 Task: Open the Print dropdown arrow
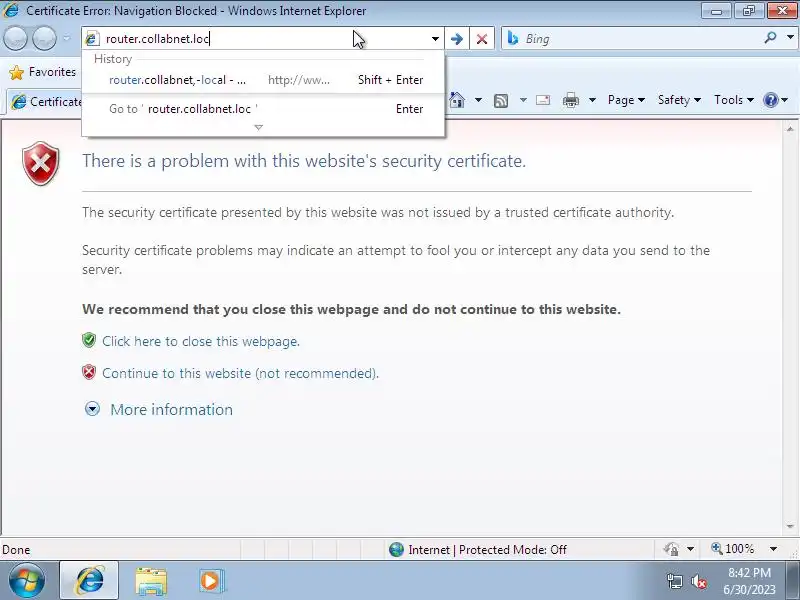tap(592, 100)
